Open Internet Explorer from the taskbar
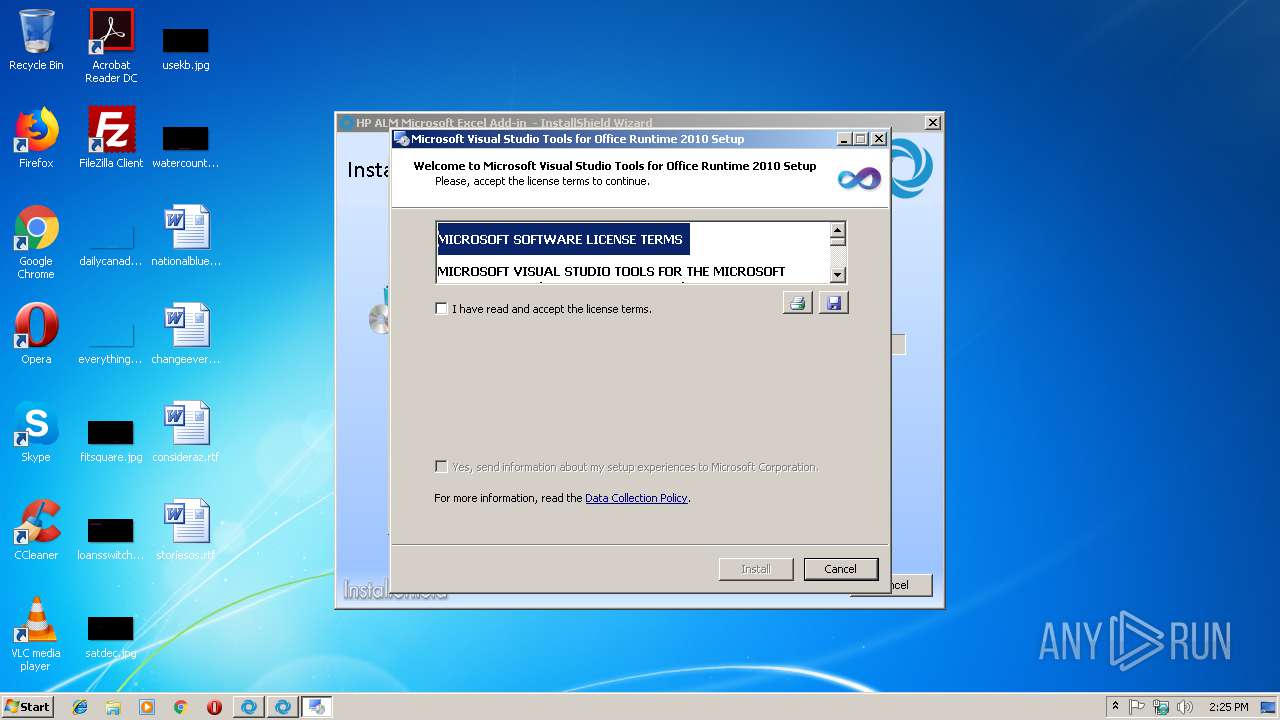1280x720 pixels. pyautogui.click(x=80, y=707)
